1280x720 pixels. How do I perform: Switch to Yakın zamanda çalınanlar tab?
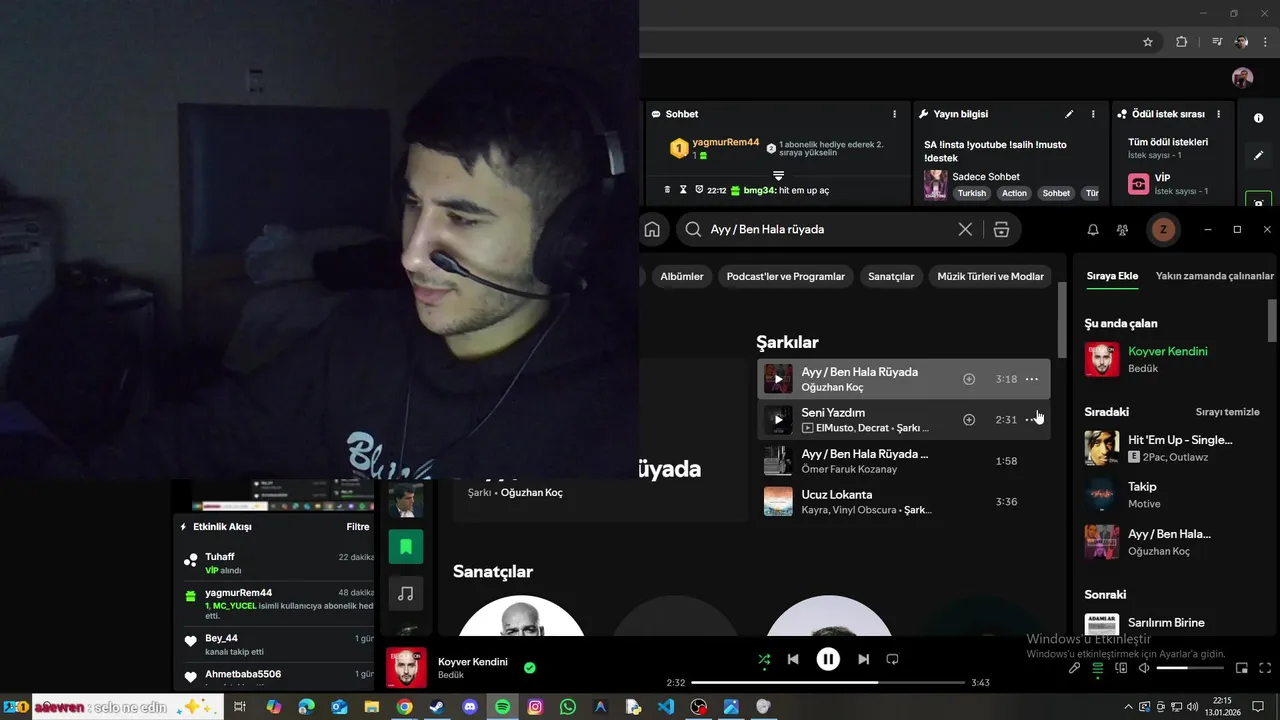1214,276
